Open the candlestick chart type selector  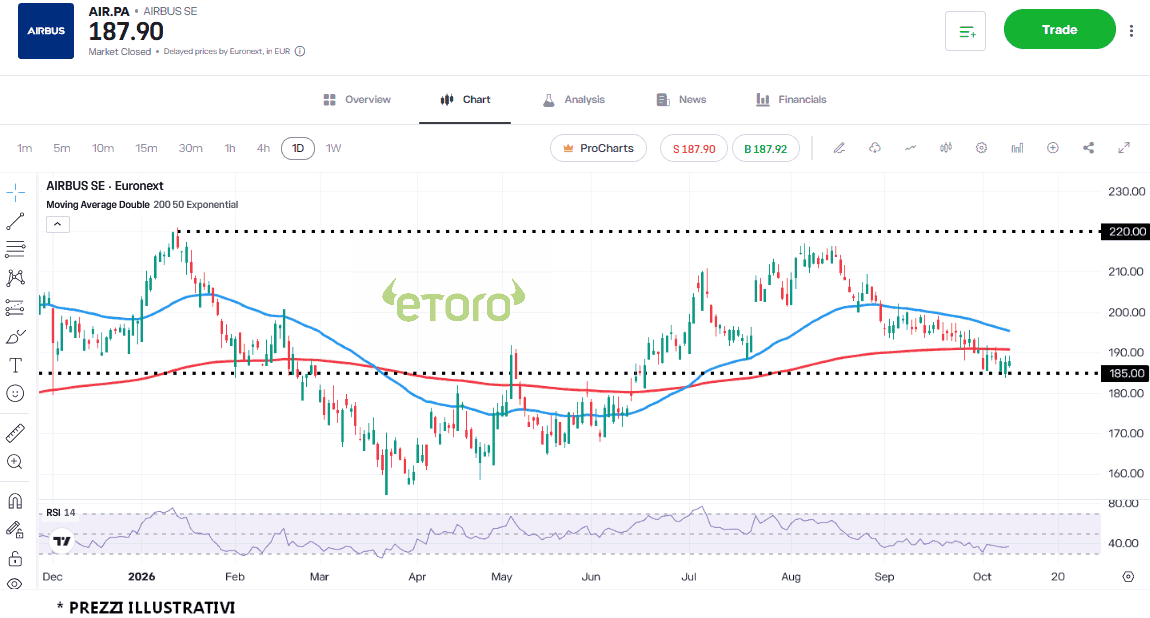point(946,148)
